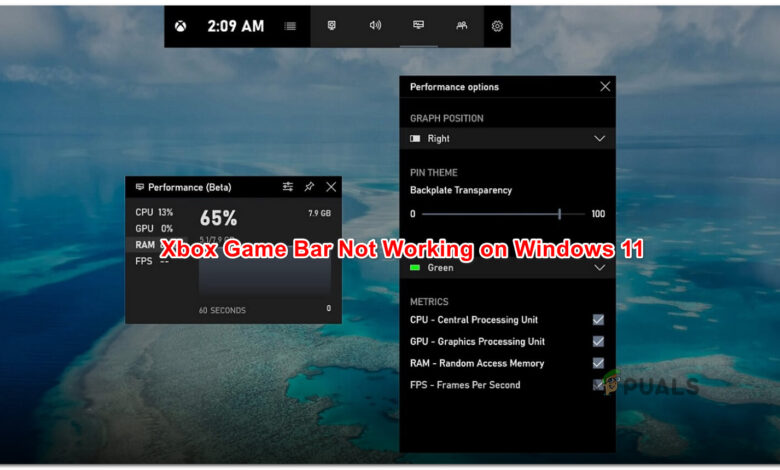Adjust the Backplate Transparency slider
Viewport: 780px width, 470px height.
point(504,214)
